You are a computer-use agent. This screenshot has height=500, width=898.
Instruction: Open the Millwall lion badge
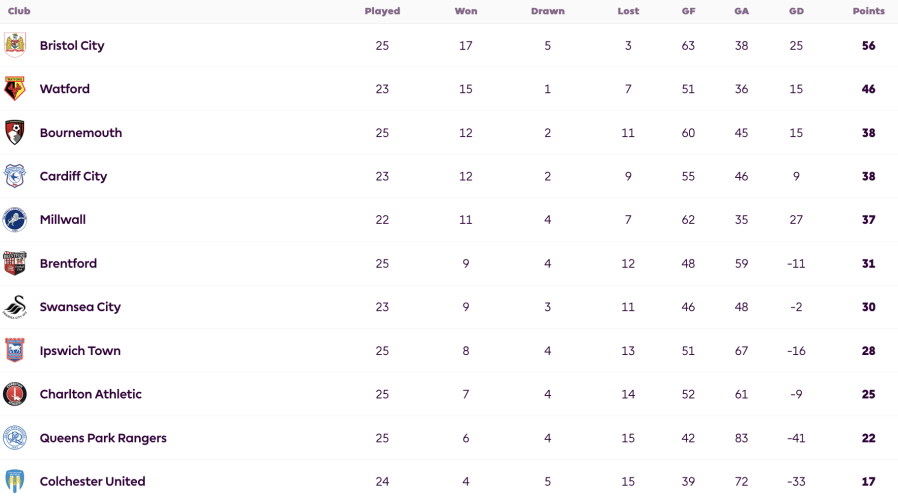coord(15,220)
